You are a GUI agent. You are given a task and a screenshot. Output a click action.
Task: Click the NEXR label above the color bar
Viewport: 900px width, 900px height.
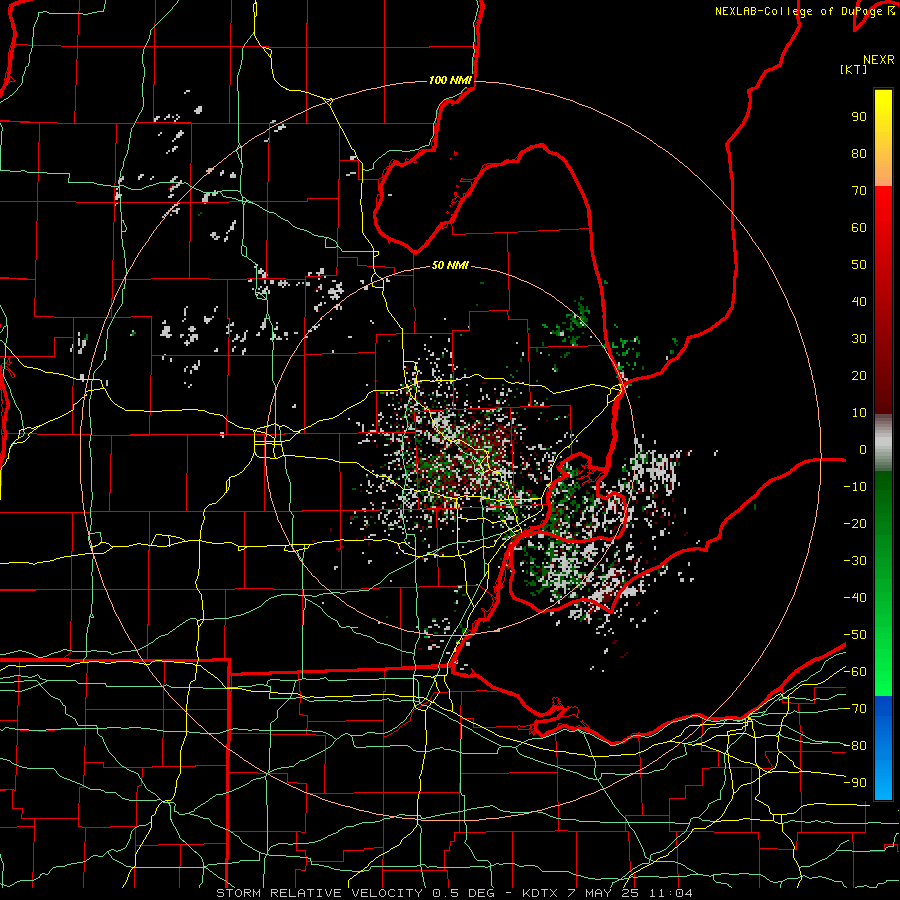pyautogui.click(x=879, y=60)
